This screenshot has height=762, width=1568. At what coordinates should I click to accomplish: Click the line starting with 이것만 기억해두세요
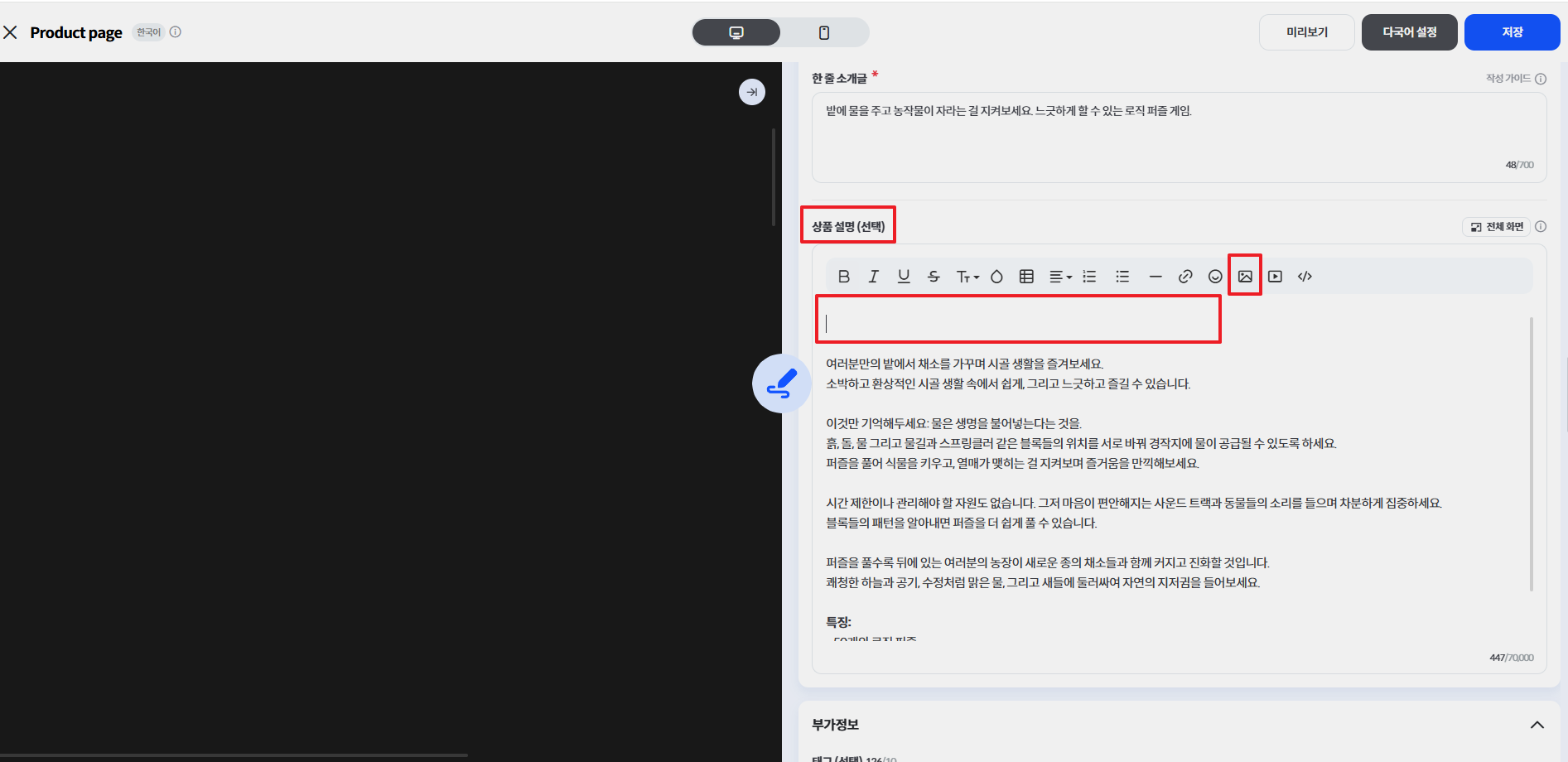click(953, 423)
